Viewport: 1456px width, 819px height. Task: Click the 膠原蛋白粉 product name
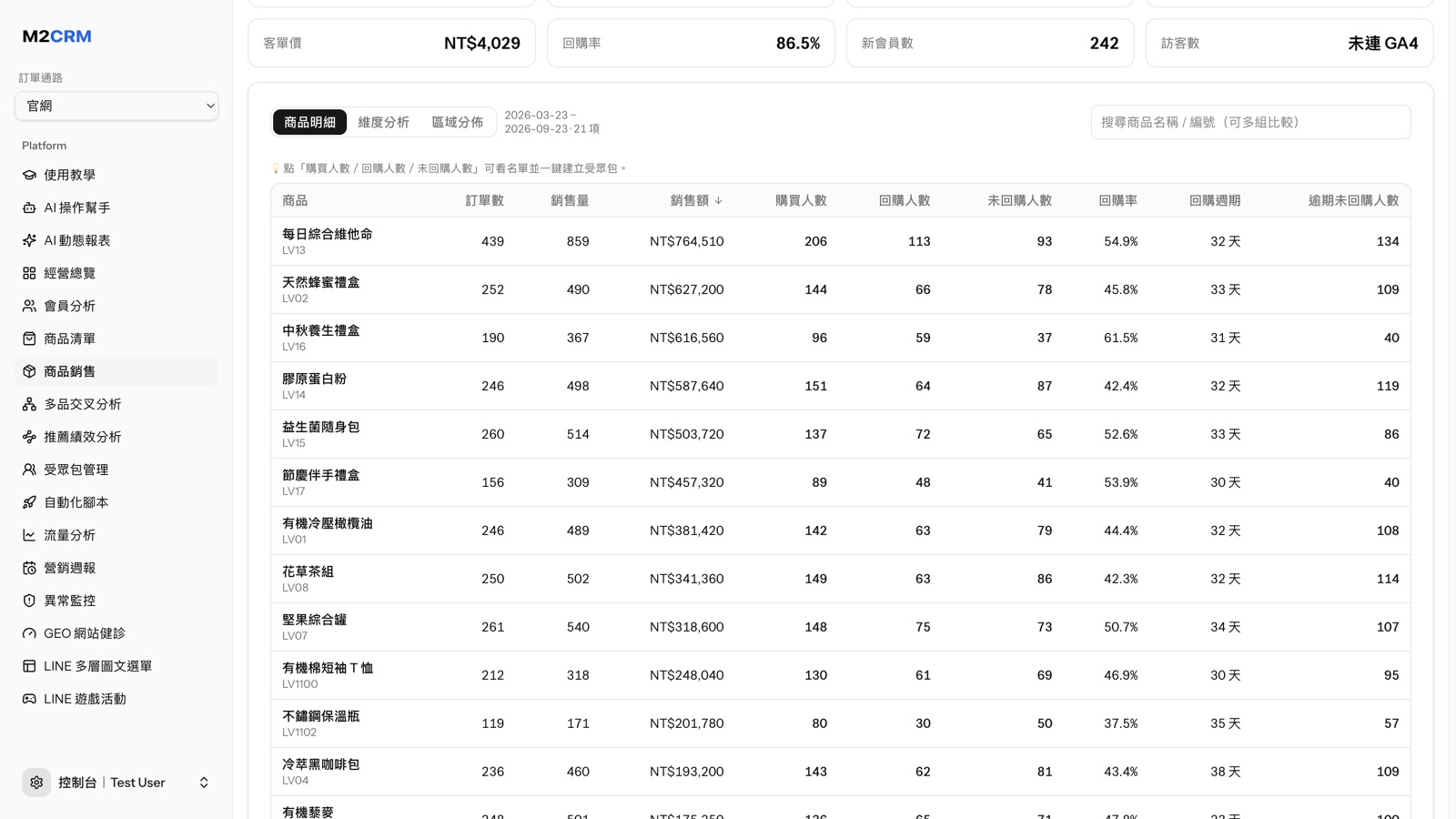click(x=314, y=379)
